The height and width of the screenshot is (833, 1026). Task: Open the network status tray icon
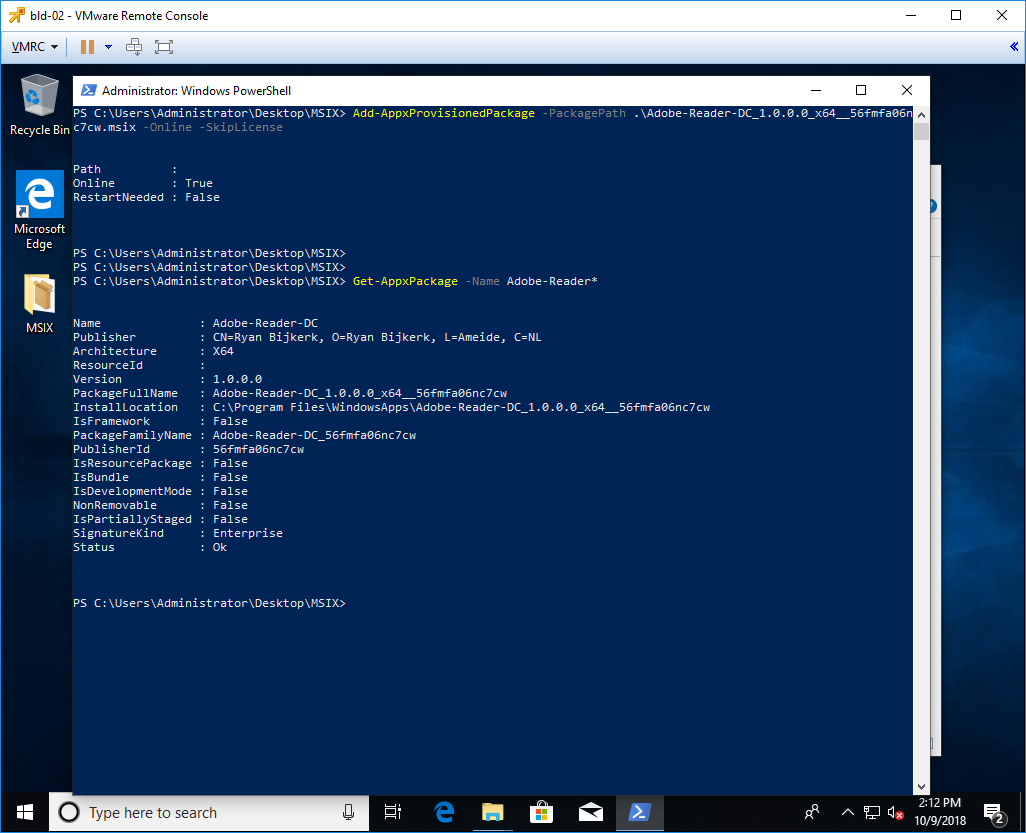tap(872, 813)
